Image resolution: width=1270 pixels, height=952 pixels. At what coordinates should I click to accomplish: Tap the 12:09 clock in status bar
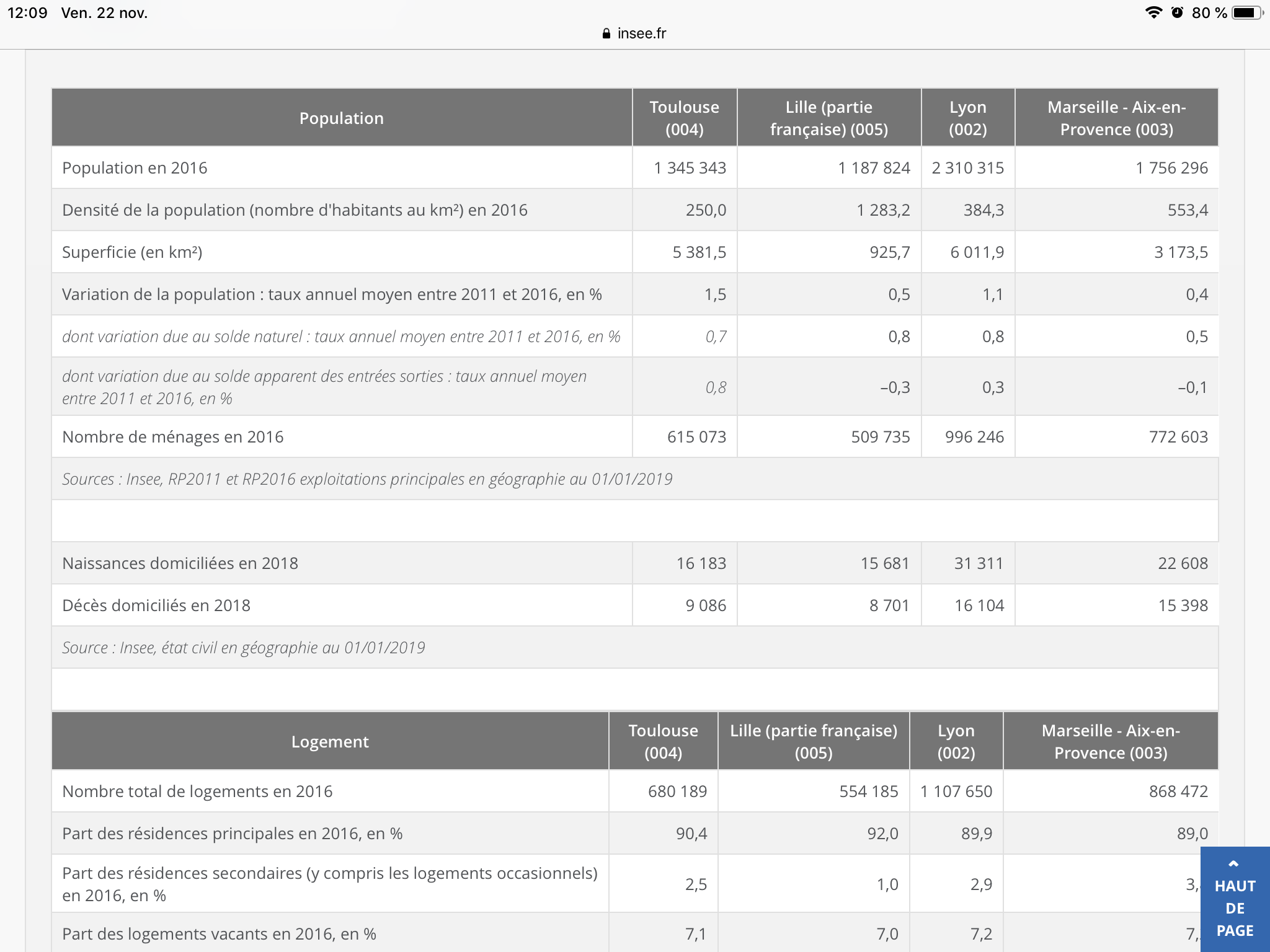27,13
